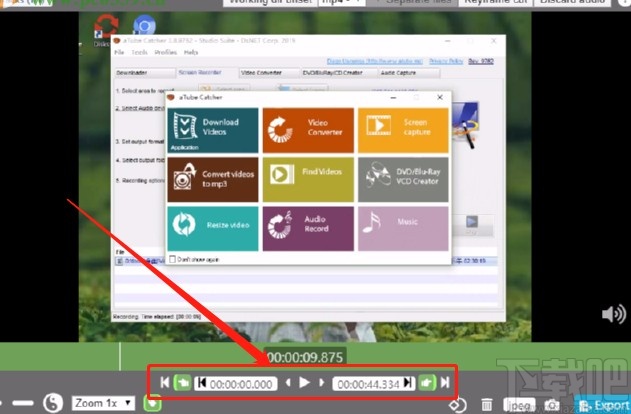This screenshot has height=414, width=631.
Task: Check the Don't show again checkbox
Action: (x=173, y=259)
